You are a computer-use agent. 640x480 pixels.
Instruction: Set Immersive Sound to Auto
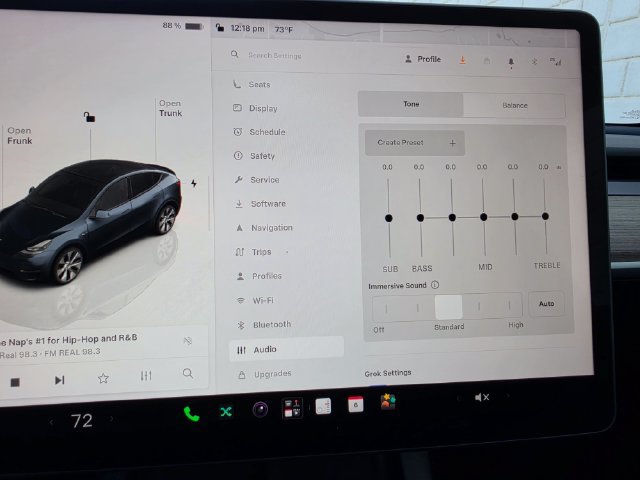pyautogui.click(x=547, y=304)
